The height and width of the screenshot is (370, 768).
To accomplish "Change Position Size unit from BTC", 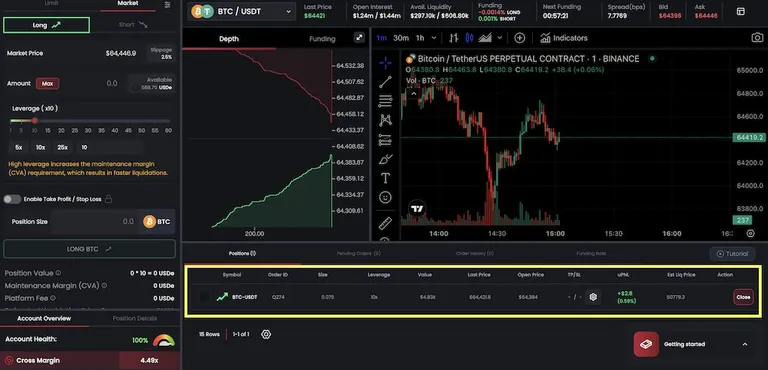I will tap(157, 222).
